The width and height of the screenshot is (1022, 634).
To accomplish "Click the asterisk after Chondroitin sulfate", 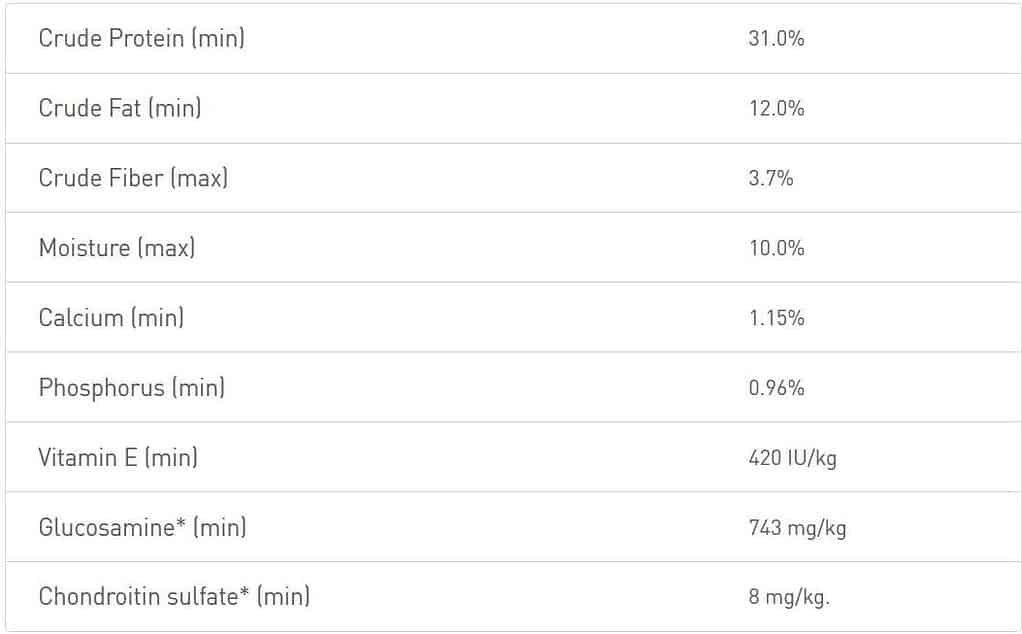I will click(244, 592).
